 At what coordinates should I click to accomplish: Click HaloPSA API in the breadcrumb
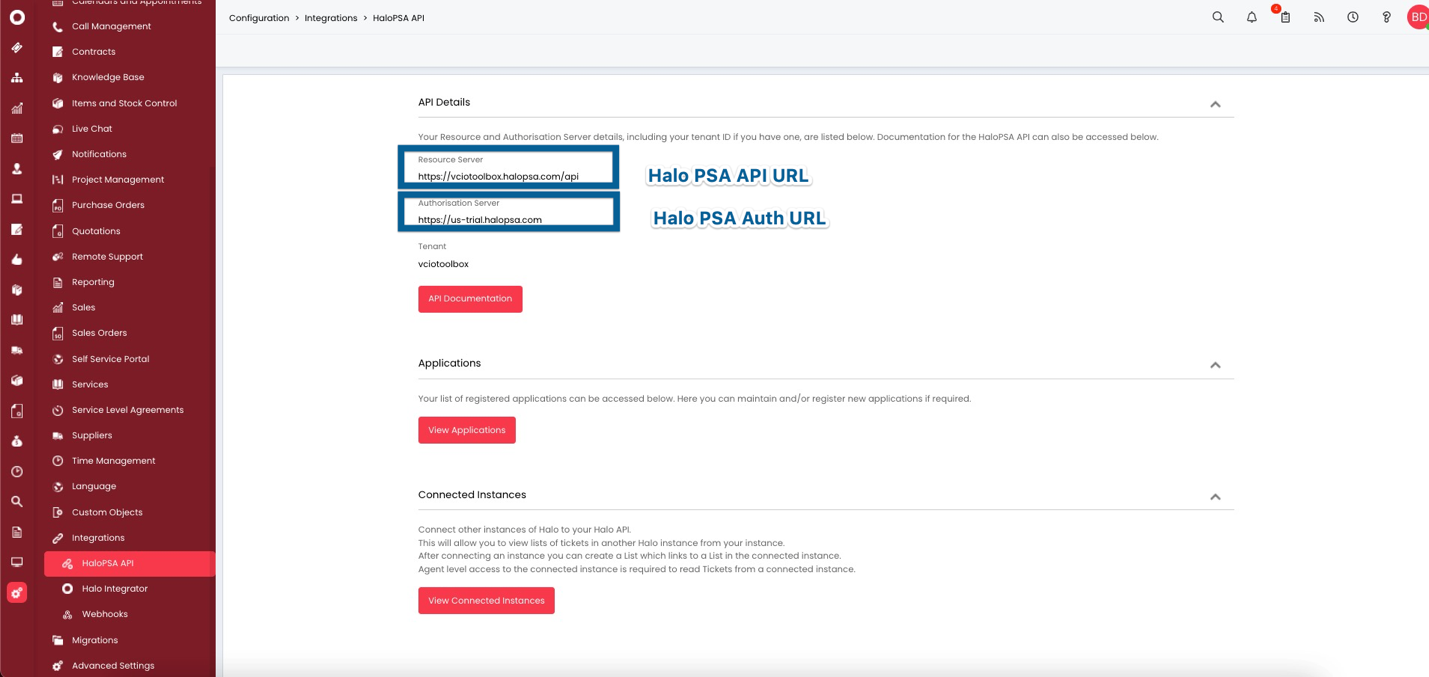399,18
